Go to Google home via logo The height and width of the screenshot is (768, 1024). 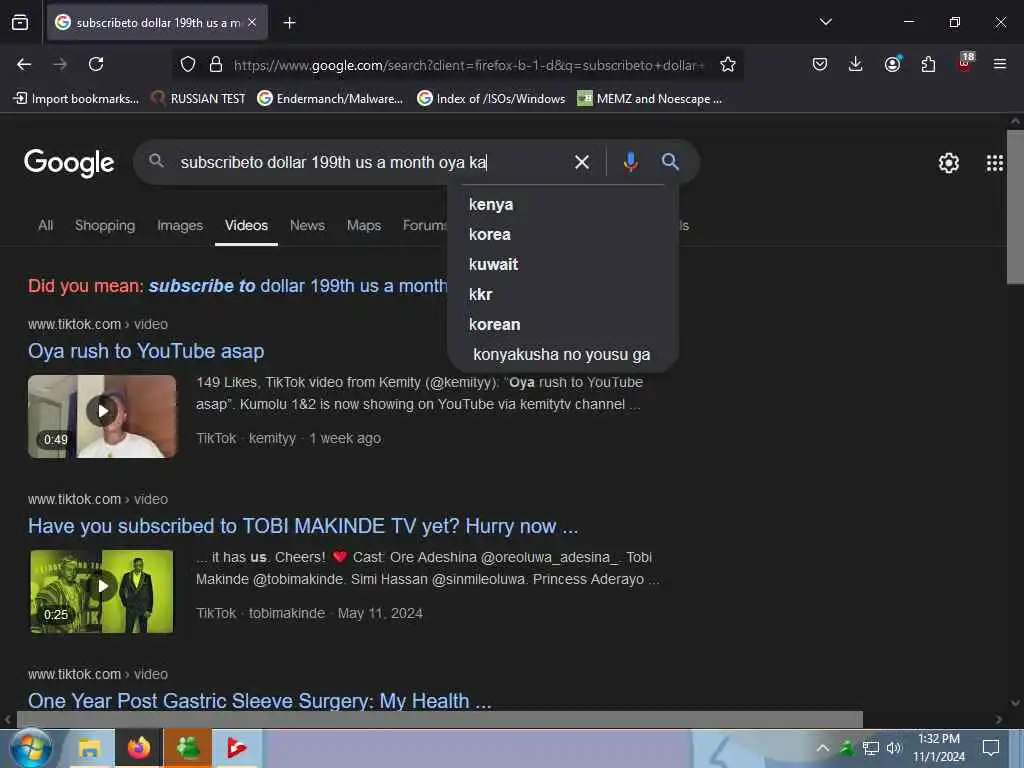pyautogui.click(x=69, y=163)
